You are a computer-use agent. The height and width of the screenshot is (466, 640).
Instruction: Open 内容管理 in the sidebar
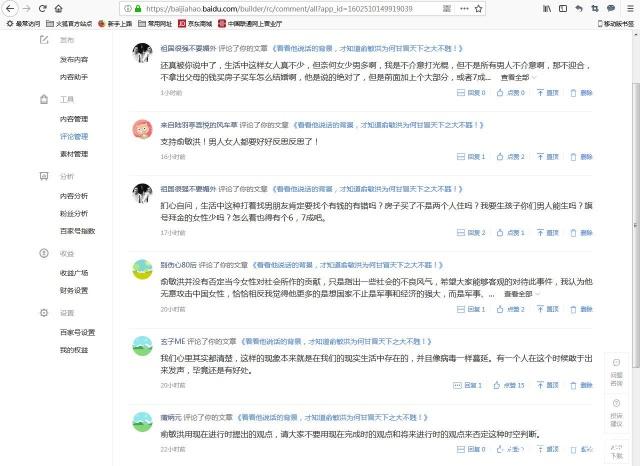tap(73, 118)
